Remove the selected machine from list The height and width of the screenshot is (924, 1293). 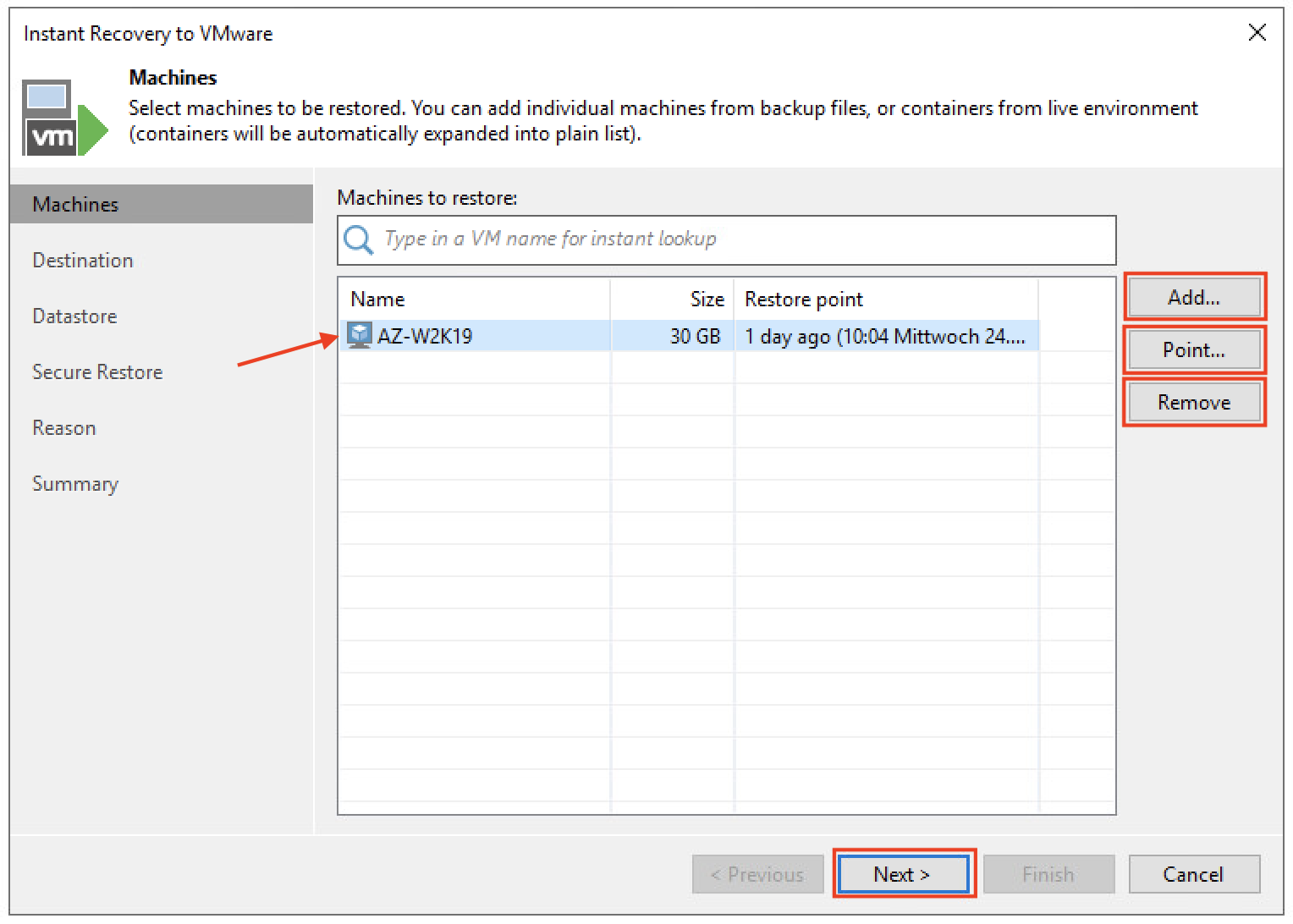tap(1194, 402)
